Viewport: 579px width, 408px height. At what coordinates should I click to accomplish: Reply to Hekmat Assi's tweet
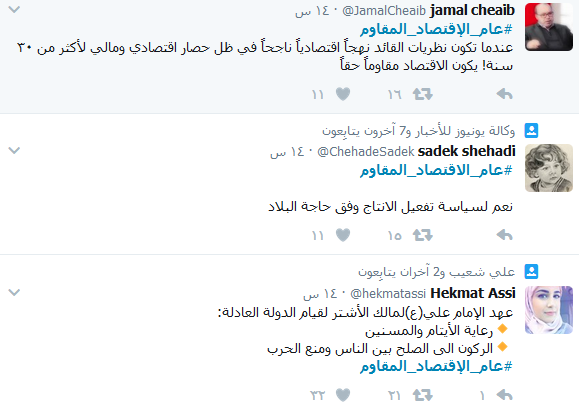504,395
